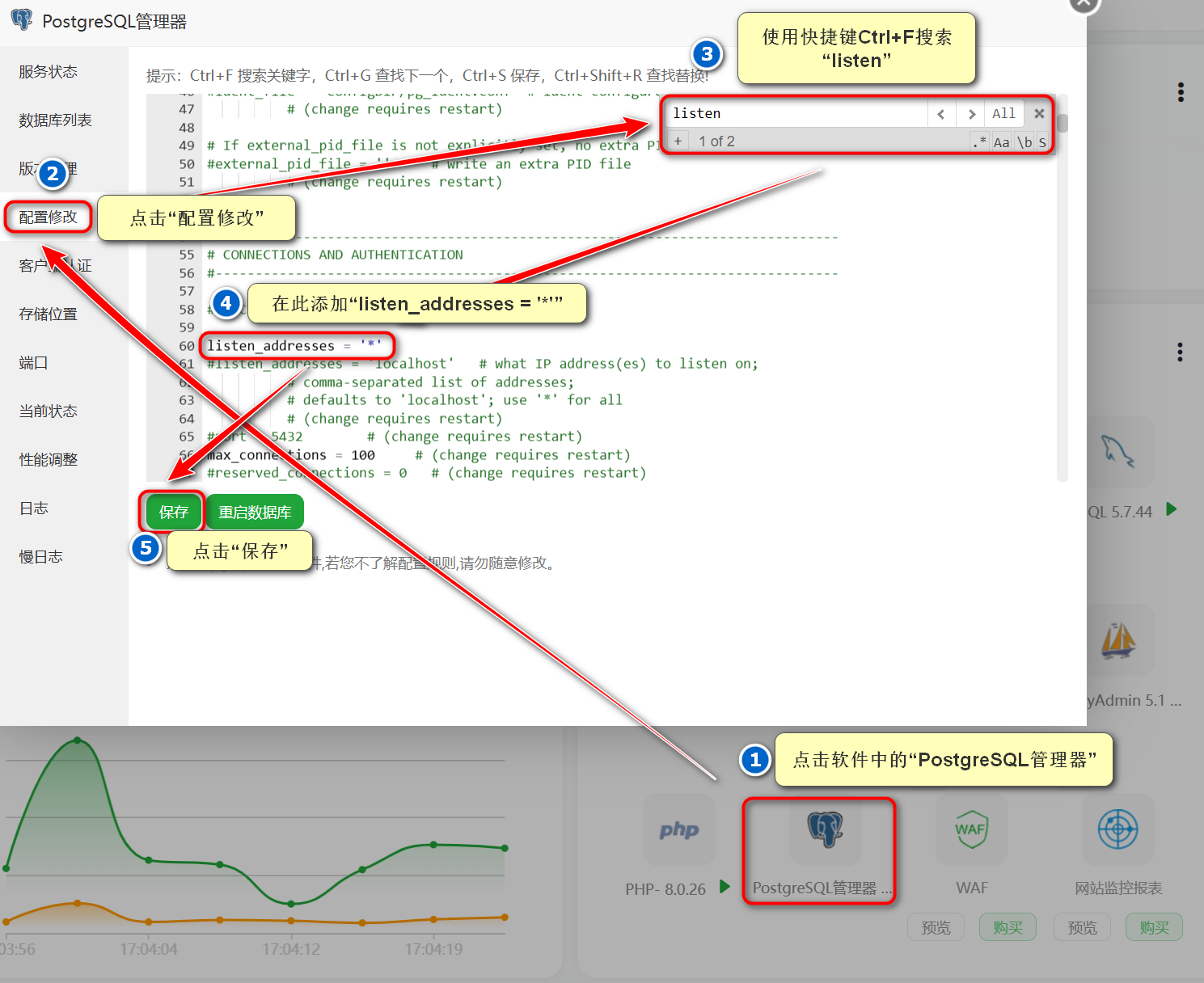Toggle search in selection (S)
The height and width of the screenshot is (983, 1204).
click(1042, 141)
